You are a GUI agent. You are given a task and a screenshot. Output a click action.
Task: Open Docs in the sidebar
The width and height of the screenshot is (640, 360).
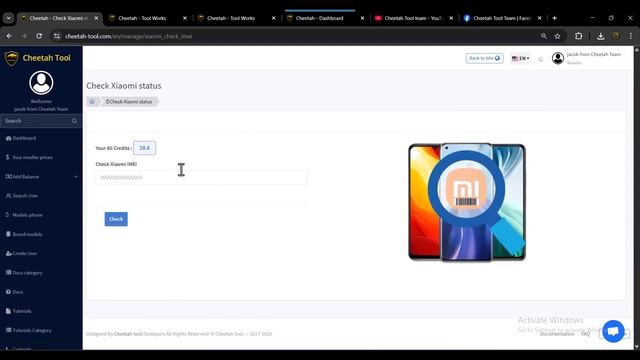click(14, 292)
